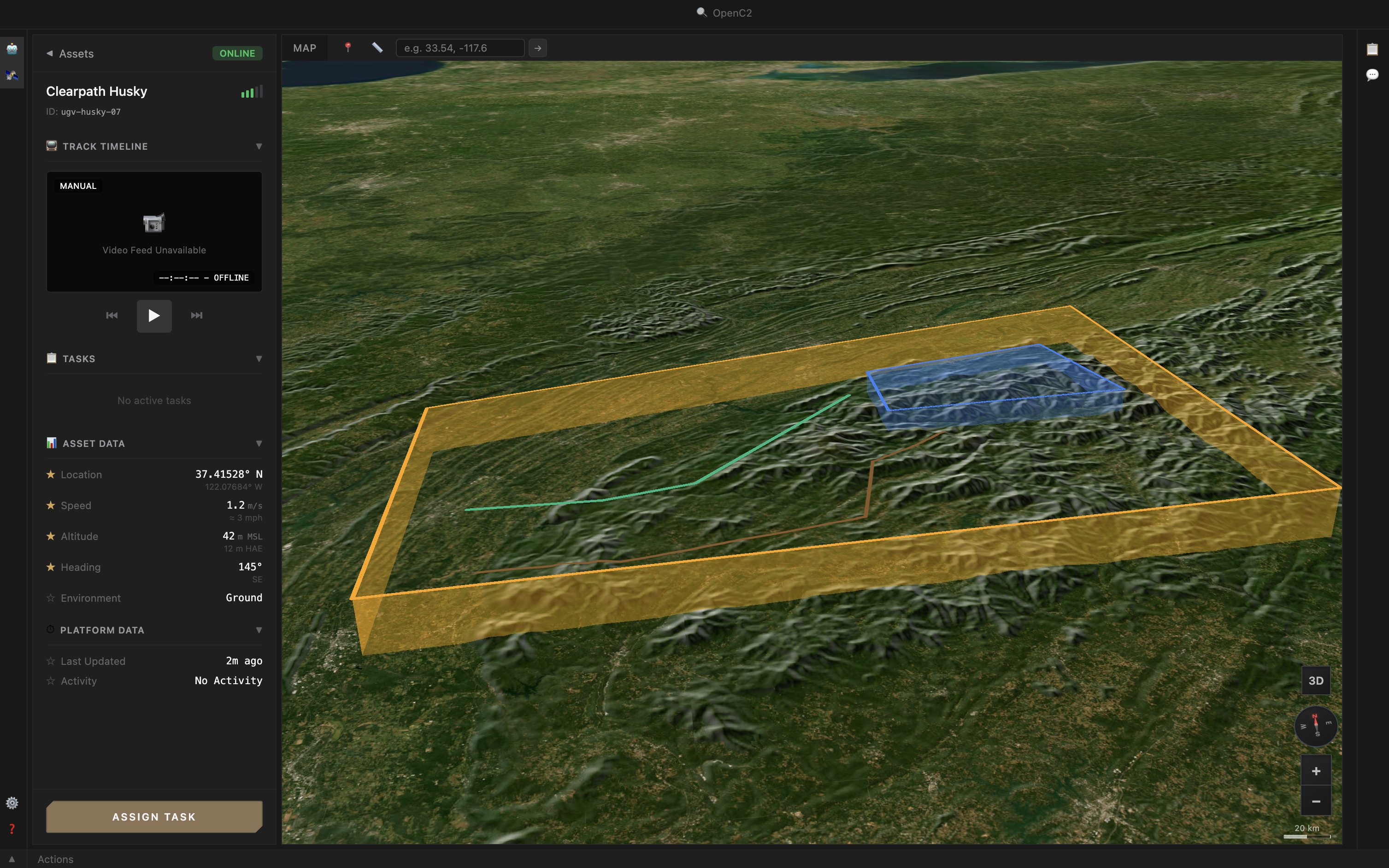
Task: Click the coordinate search input field
Action: [x=459, y=48]
